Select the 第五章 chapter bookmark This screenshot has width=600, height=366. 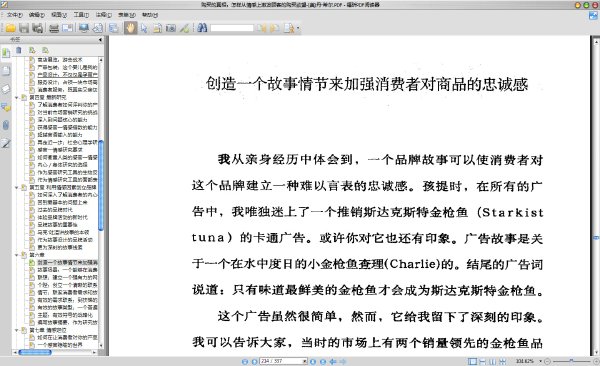(x=63, y=188)
